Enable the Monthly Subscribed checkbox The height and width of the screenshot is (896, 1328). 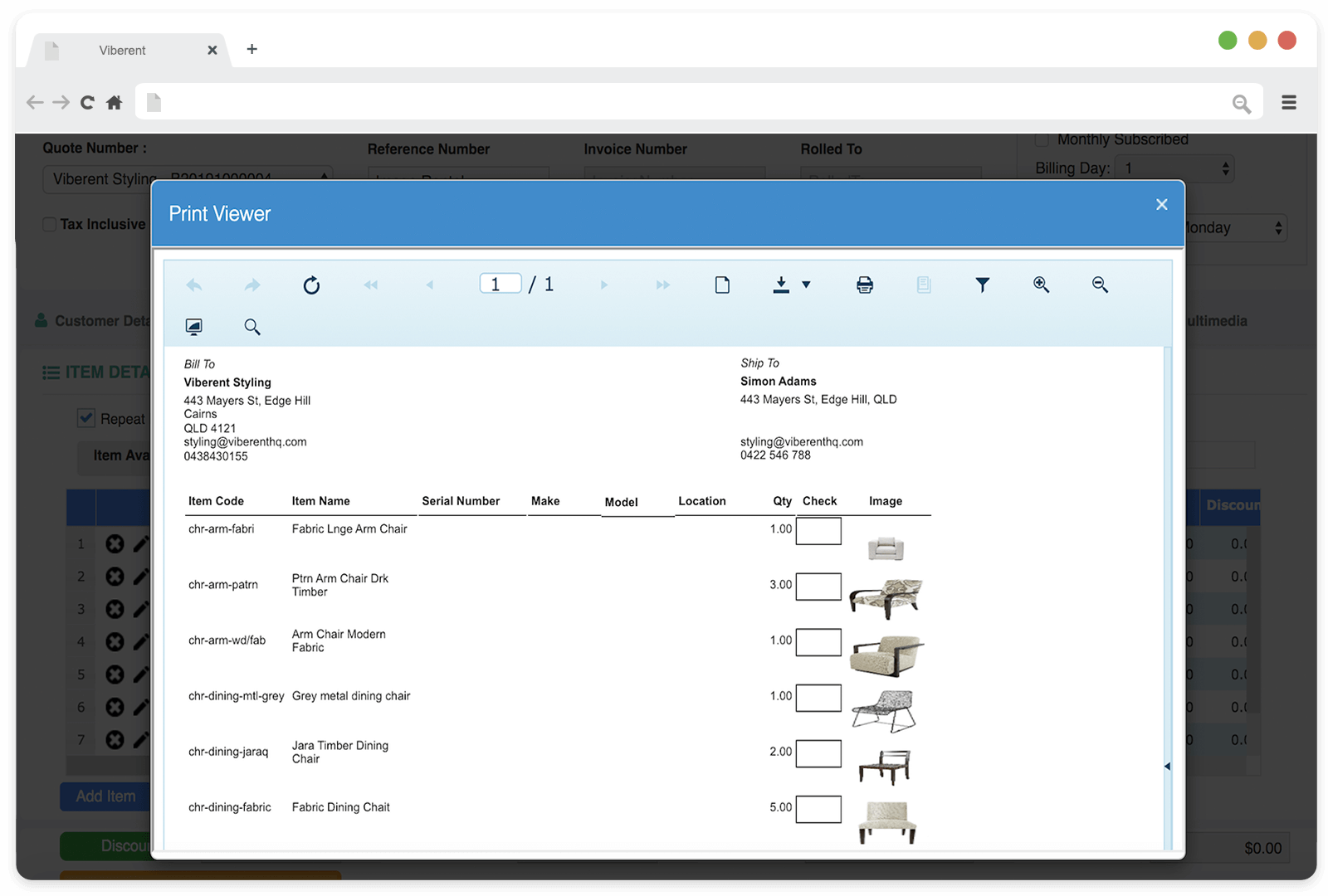(x=1042, y=139)
